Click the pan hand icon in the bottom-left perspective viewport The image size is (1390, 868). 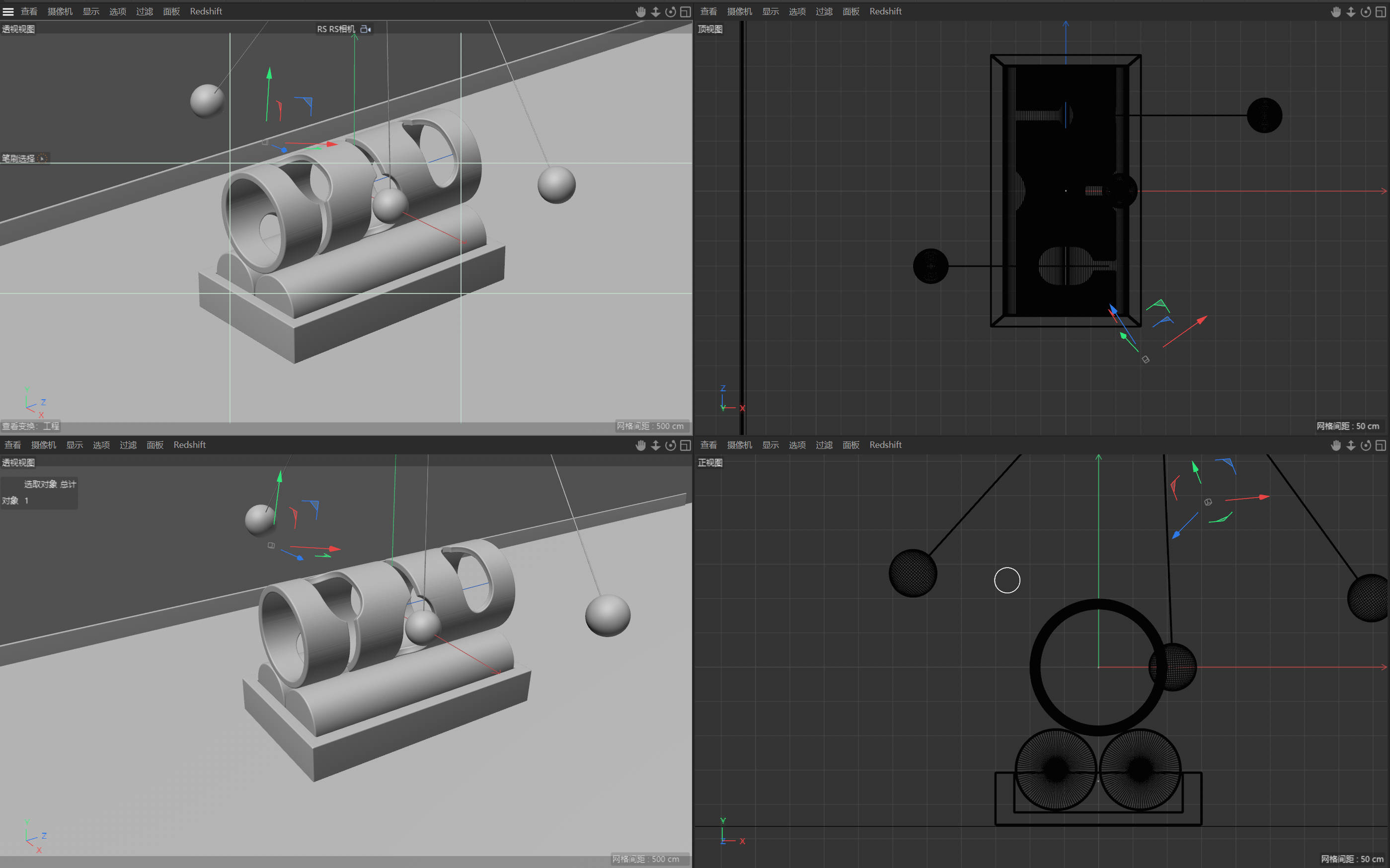click(x=640, y=445)
